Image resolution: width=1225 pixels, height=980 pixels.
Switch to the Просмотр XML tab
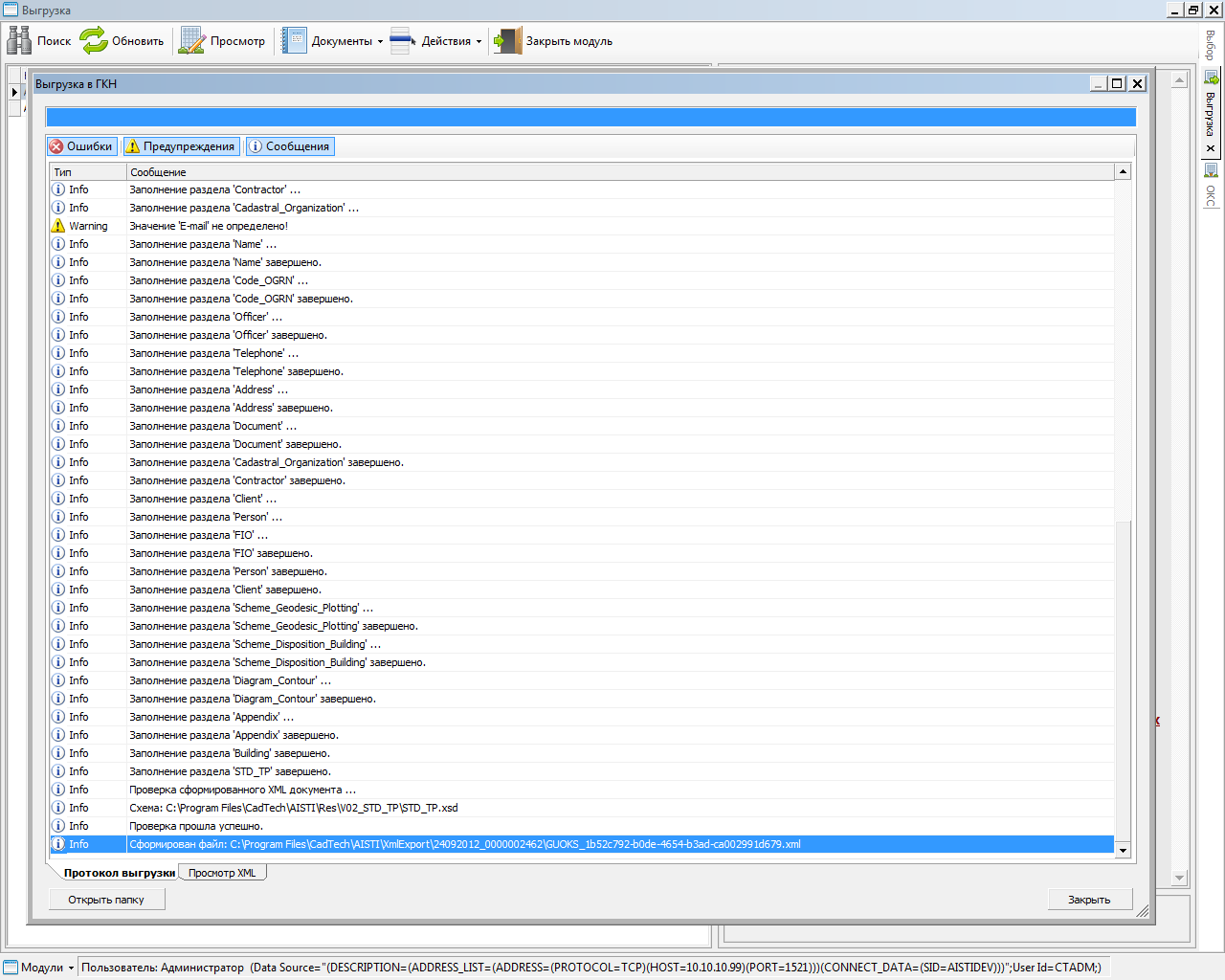click(x=222, y=873)
